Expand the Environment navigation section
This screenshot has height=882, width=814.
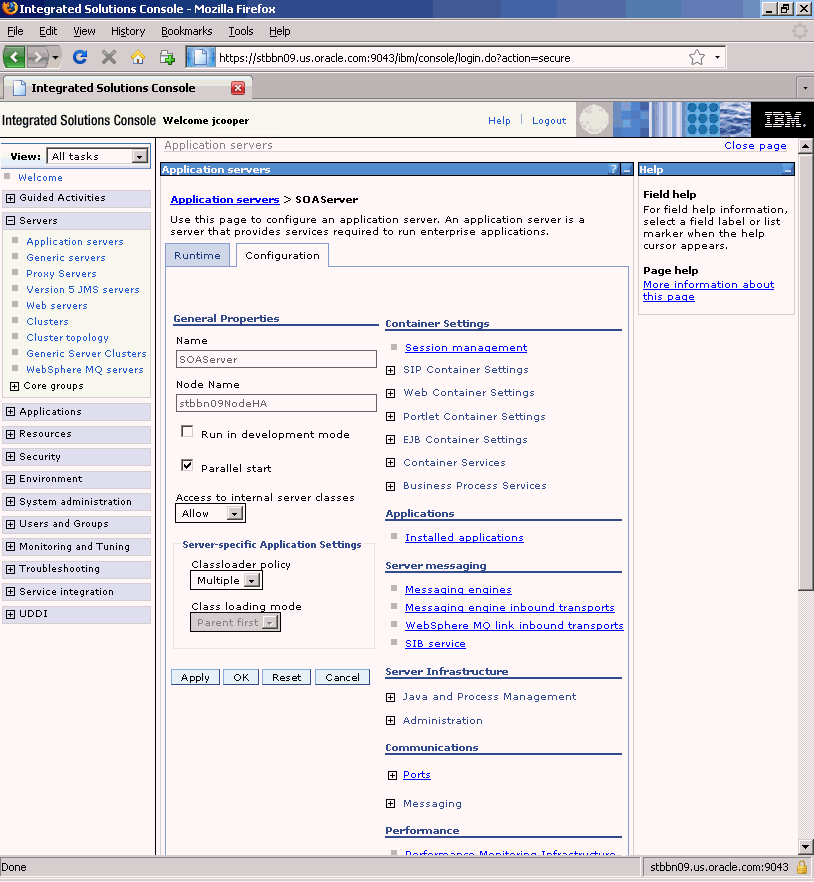(x=10, y=479)
